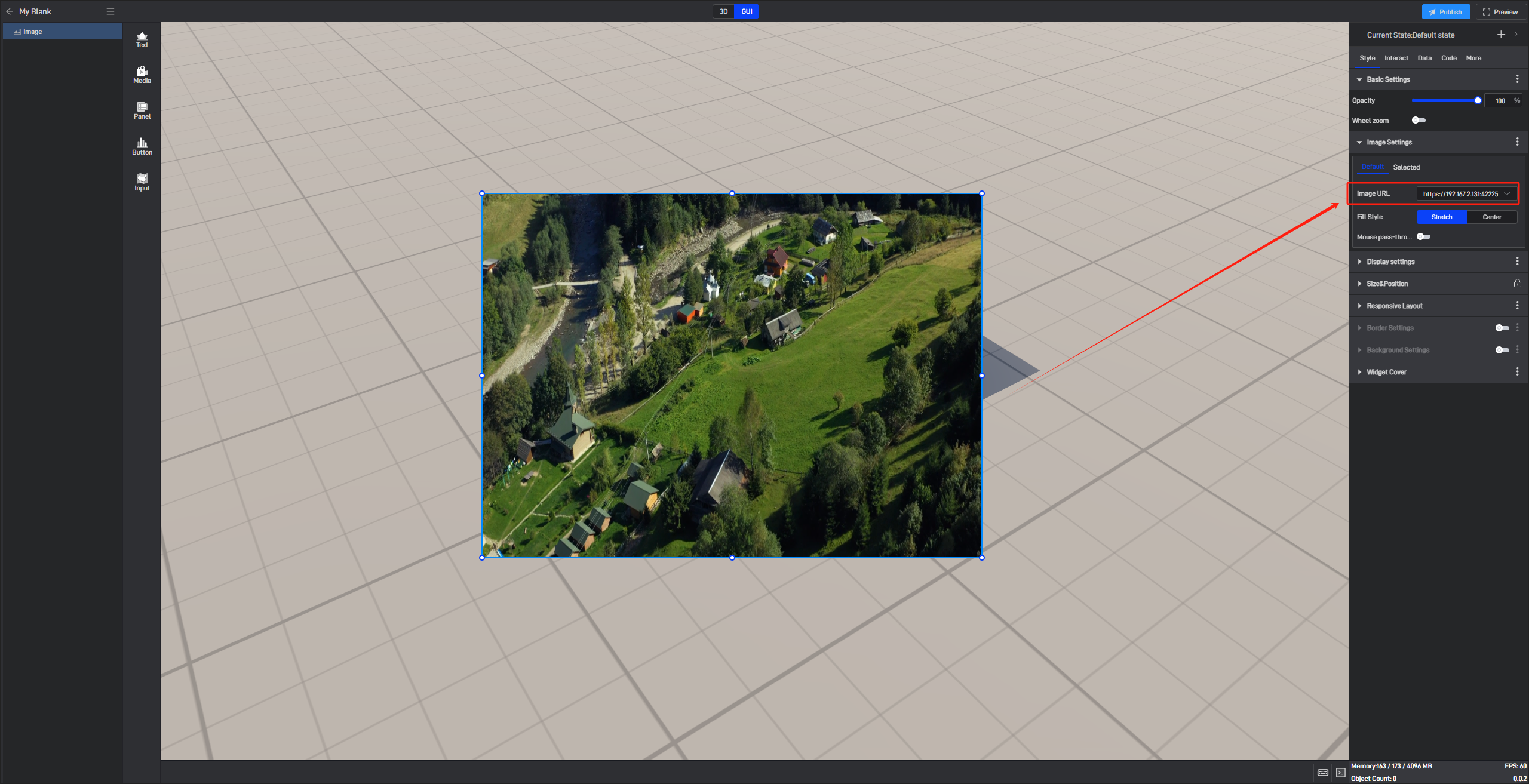Open Image Settings options menu
Image resolution: width=1529 pixels, height=784 pixels.
click(x=1517, y=142)
